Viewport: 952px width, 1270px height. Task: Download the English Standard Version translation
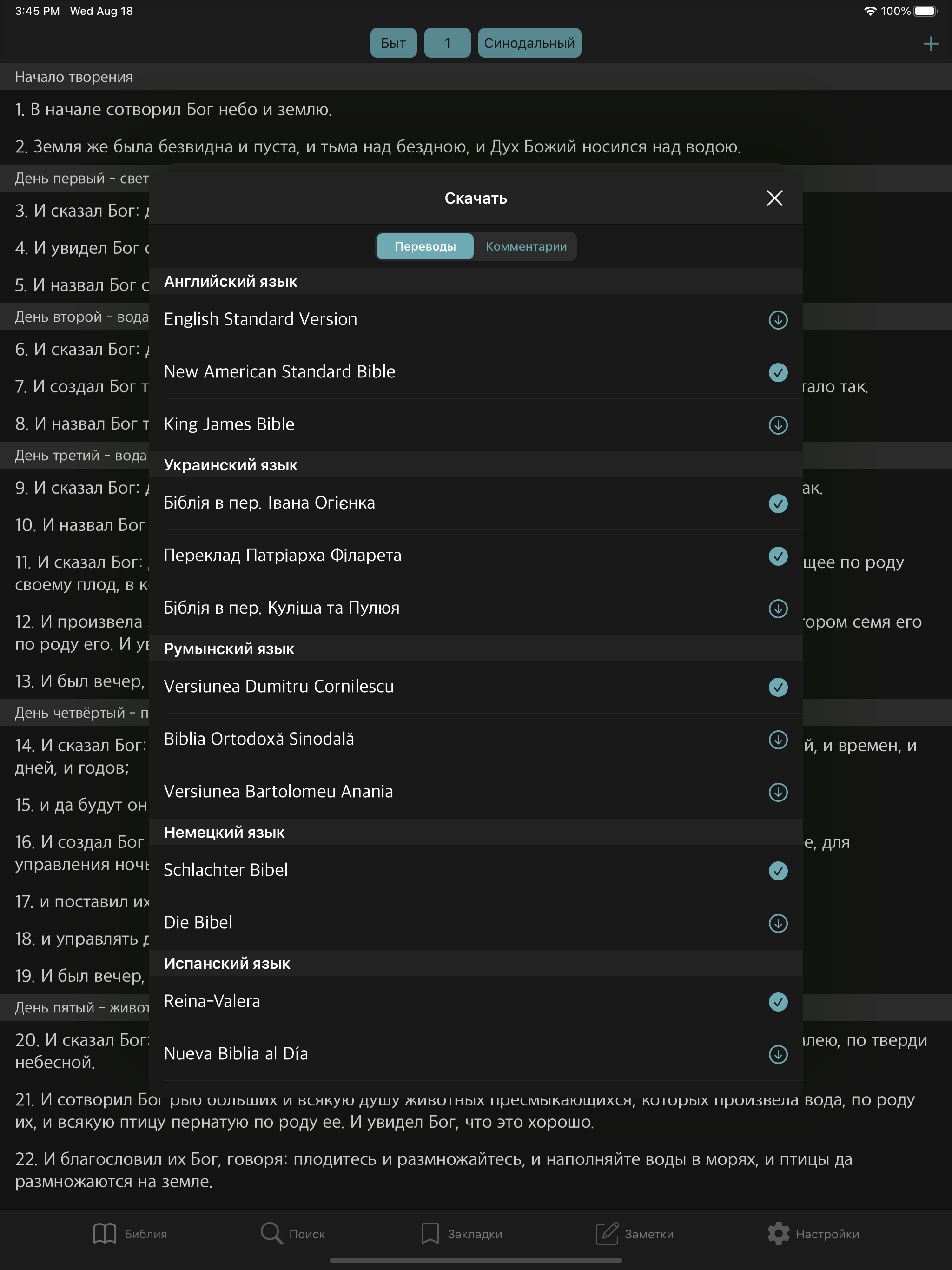point(777,320)
